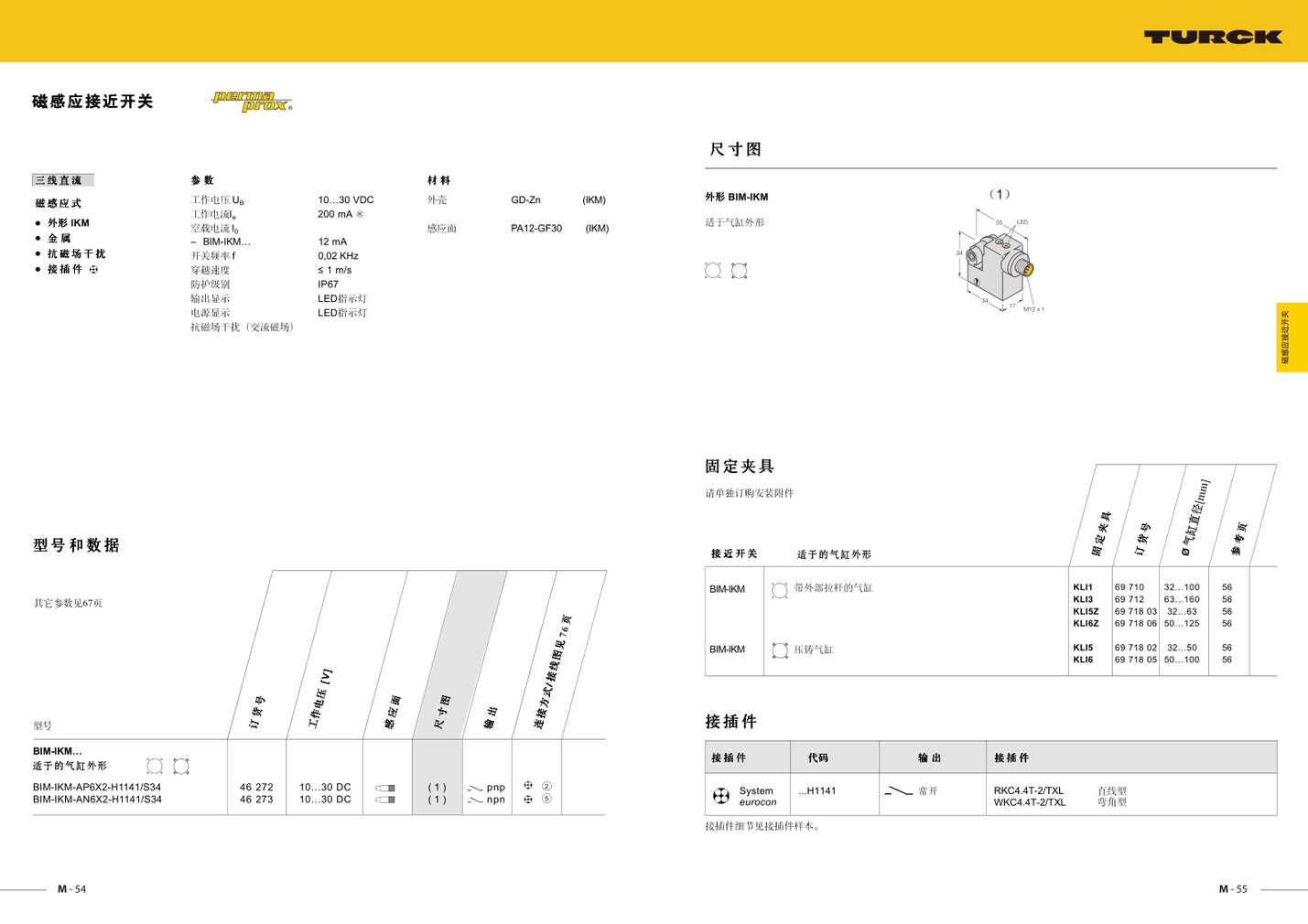
Task: Click the sensing face icon for BIM-IKM-AP6X2
Action: [385, 788]
